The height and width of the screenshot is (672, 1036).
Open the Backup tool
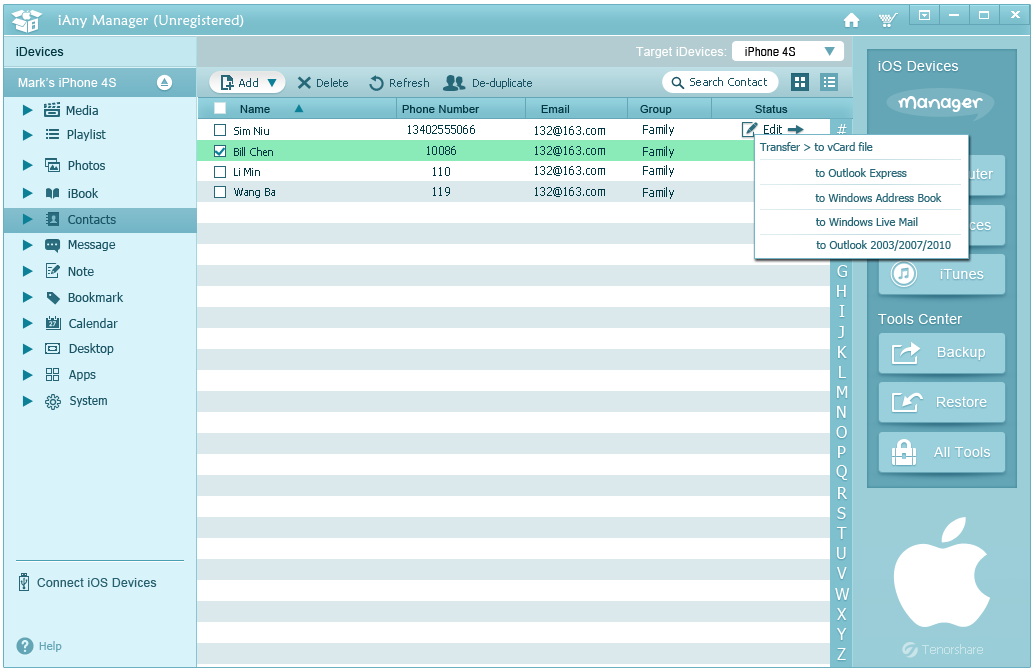942,353
